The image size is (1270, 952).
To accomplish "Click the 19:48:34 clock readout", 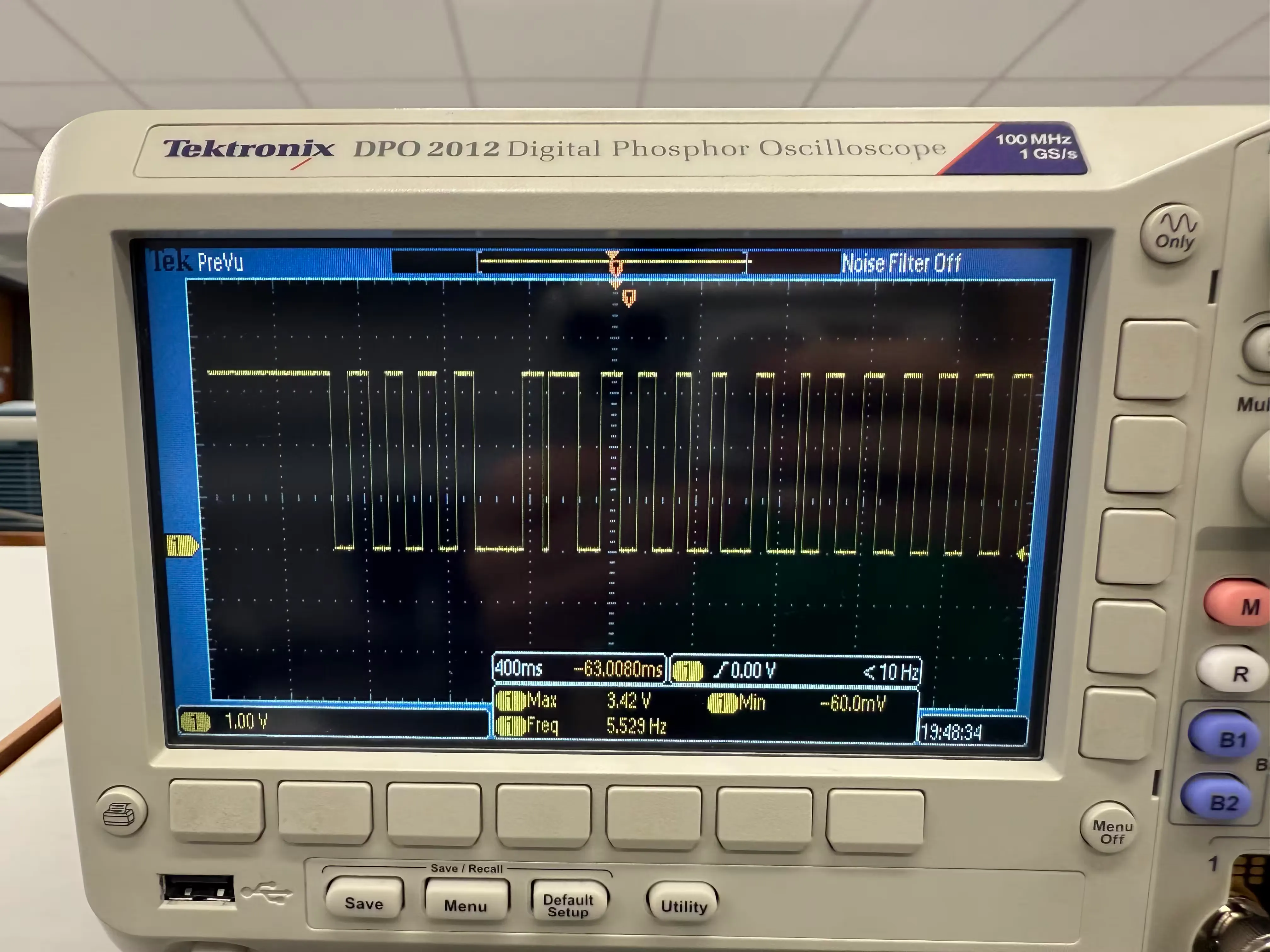I will (x=951, y=732).
